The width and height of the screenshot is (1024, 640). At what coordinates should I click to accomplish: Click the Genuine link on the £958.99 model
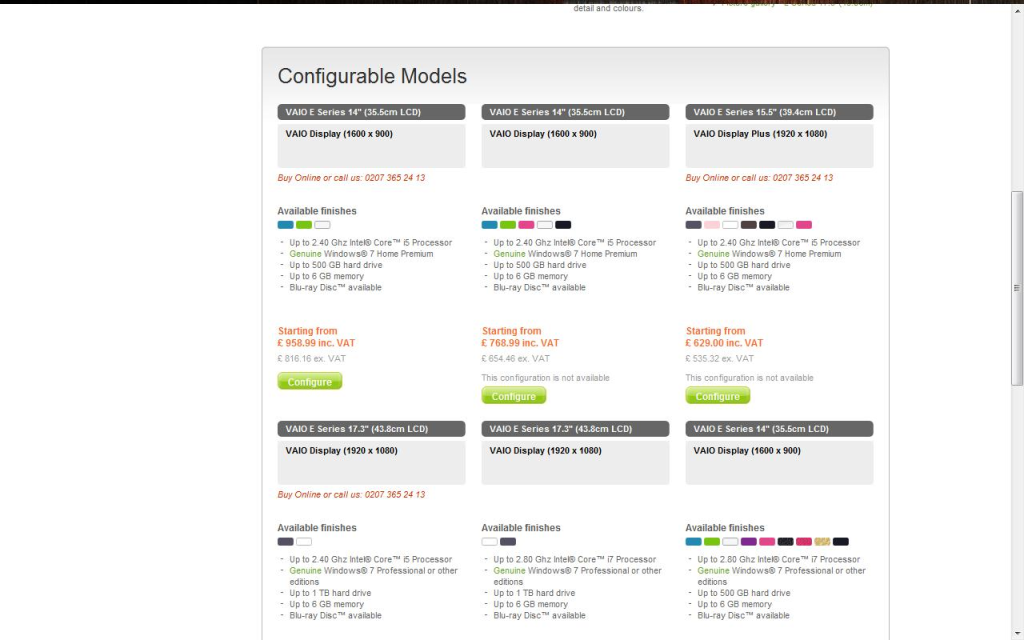pyautogui.click(x=305, y=253)
